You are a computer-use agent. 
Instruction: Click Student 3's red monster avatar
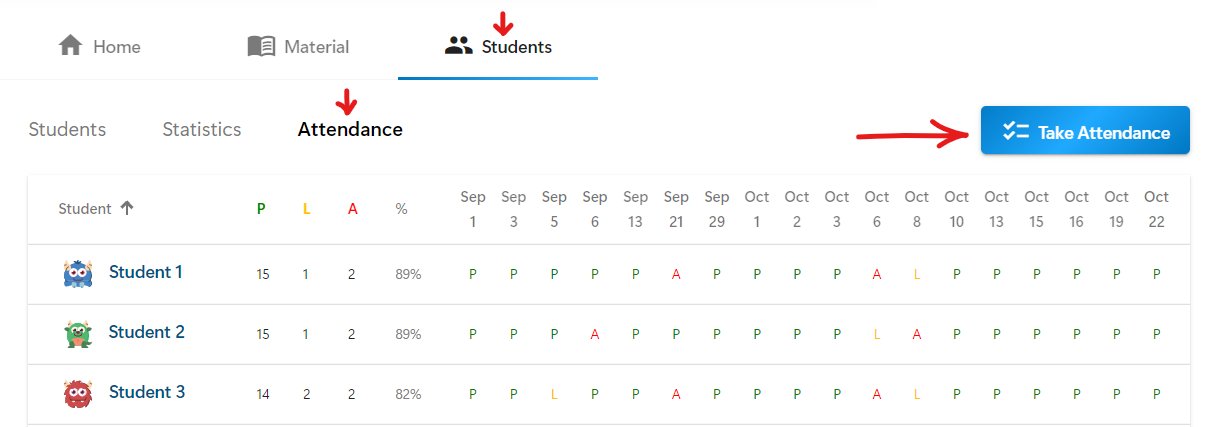pyautogui.click(x=78, y=393)
